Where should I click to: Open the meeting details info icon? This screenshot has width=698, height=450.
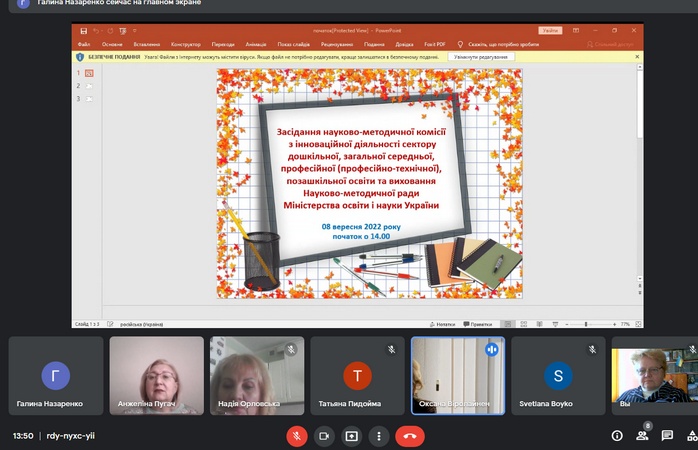click(x=616, y=436)
